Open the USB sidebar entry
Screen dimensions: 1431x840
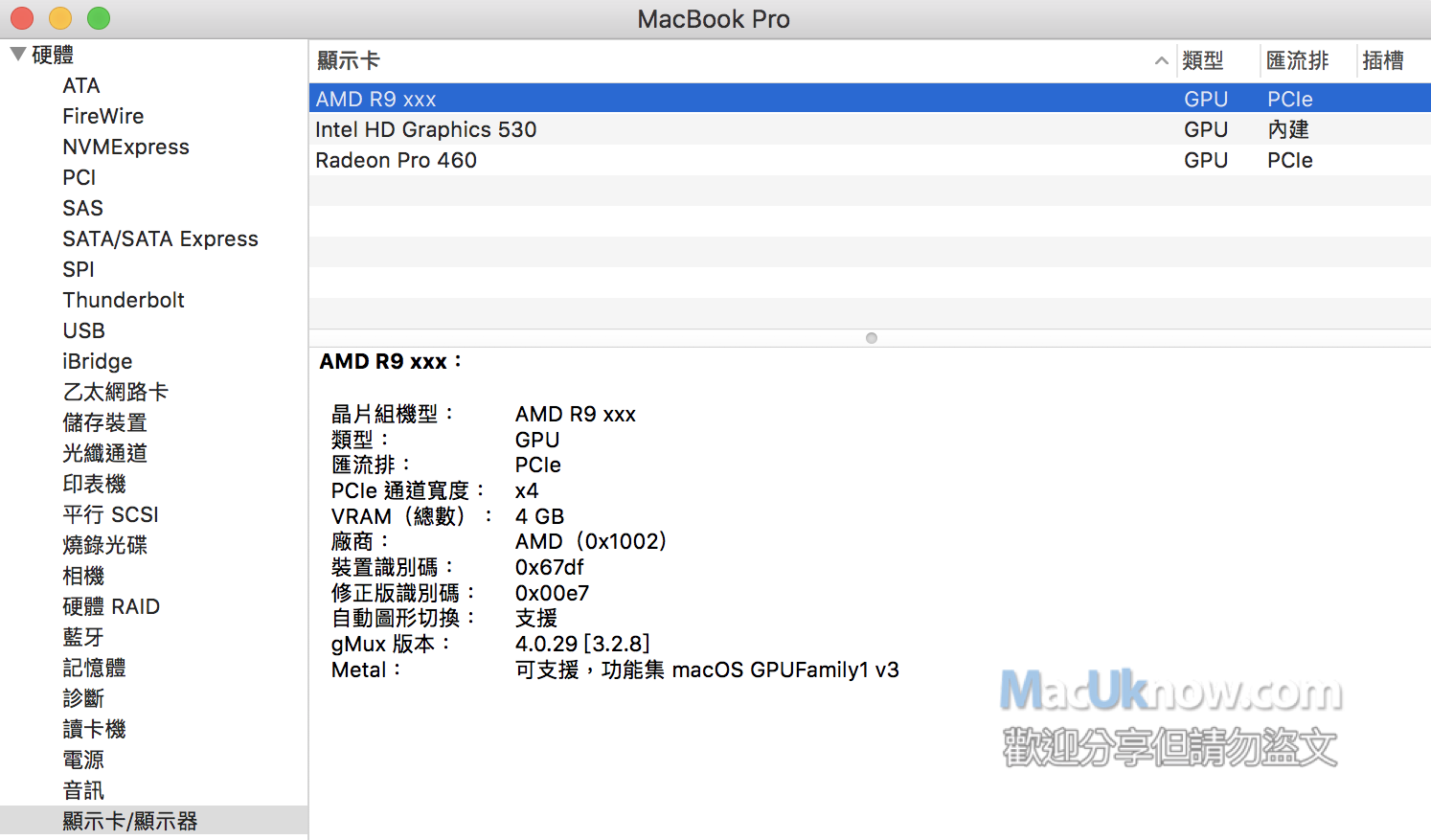click(83, 331)
